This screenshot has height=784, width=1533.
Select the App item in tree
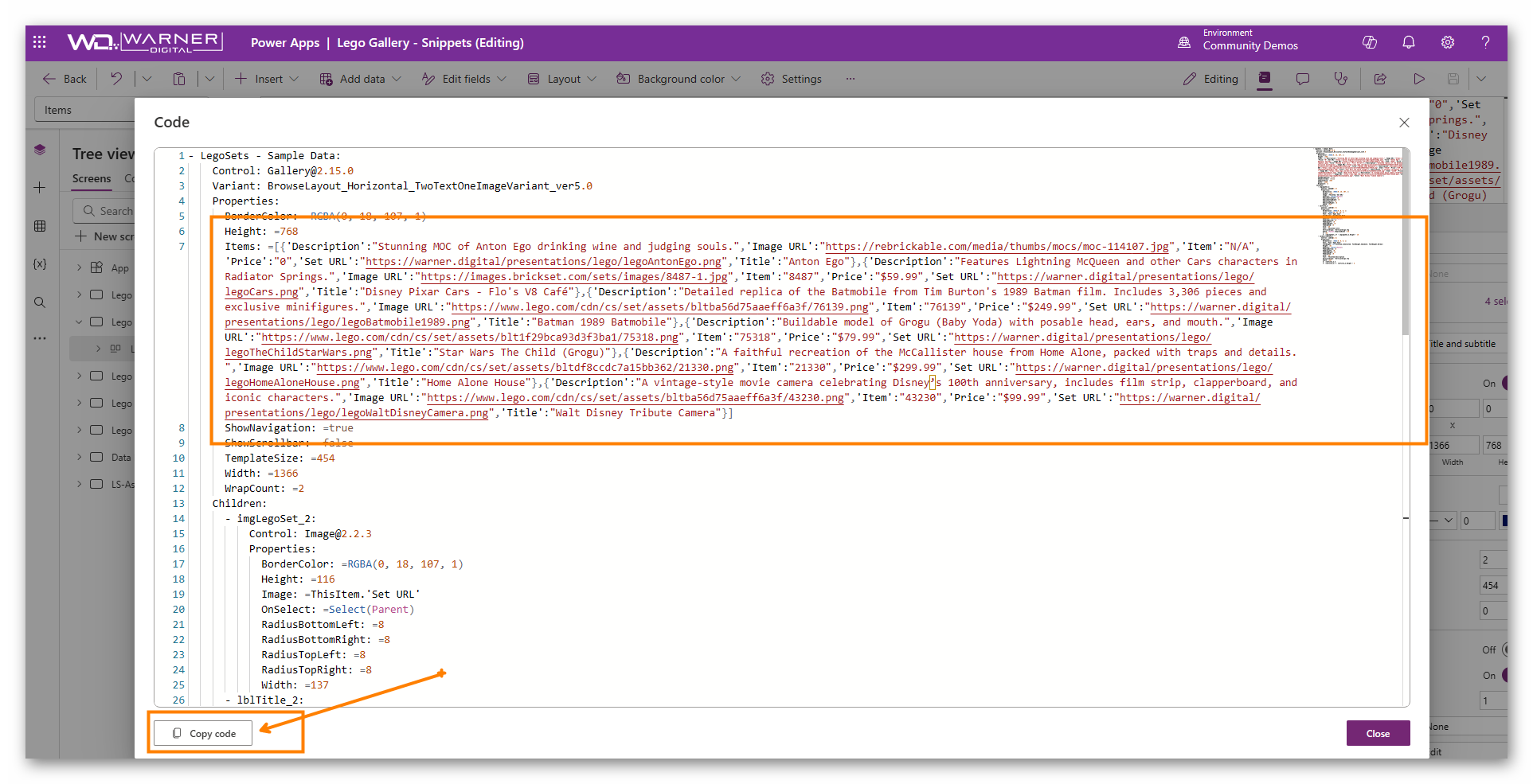pyautogui.click(x=119, y=268)
